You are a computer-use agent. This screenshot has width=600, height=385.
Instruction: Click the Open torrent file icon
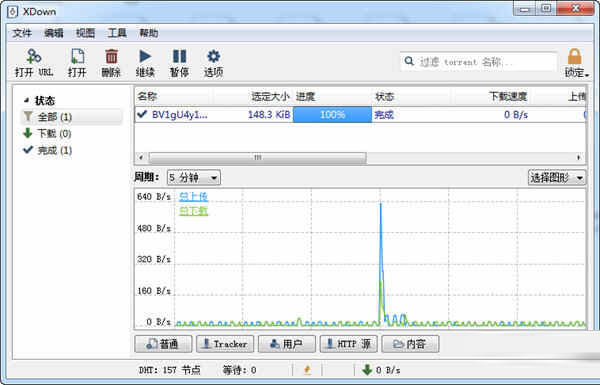[77, 56]
